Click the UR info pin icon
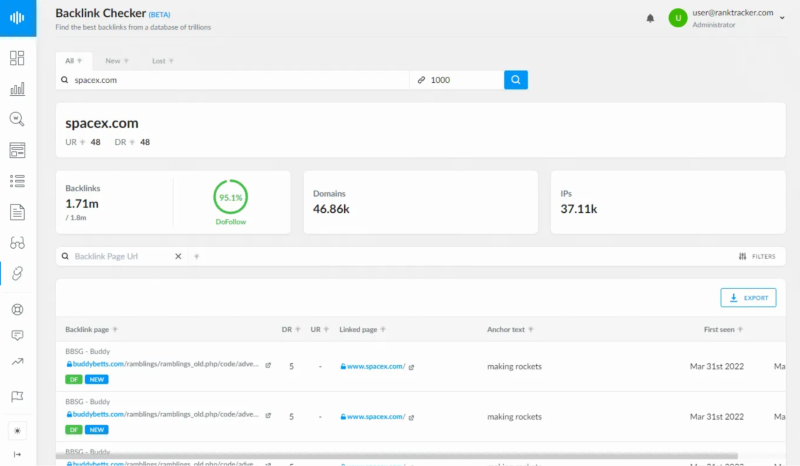The image size is (800, 466). click(x=83, y=142)
